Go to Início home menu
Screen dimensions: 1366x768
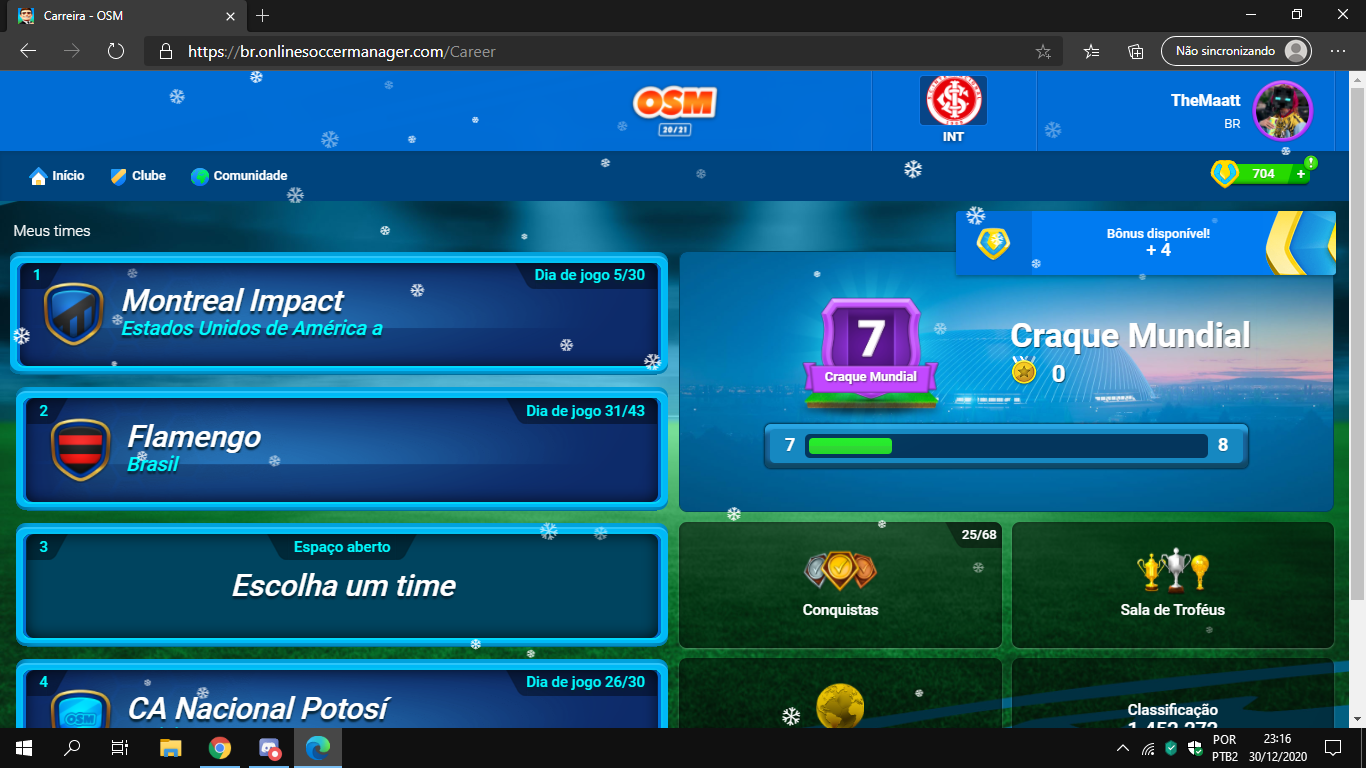coord(57,176)
